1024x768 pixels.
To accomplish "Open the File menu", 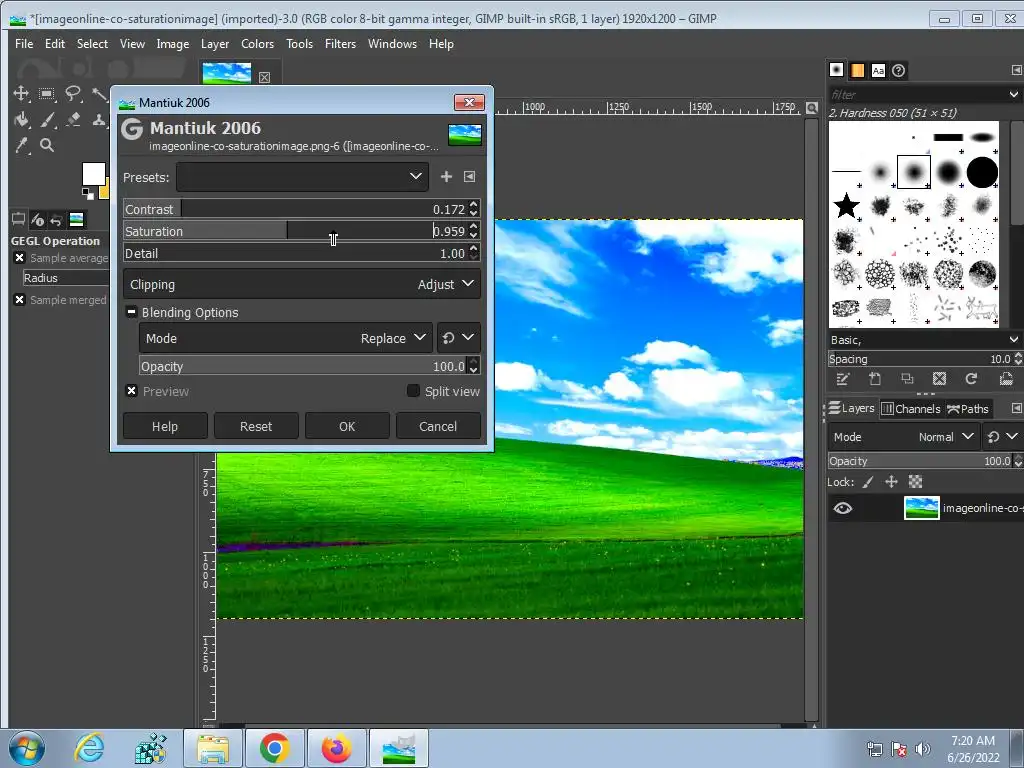I will [x=24, y=44].
